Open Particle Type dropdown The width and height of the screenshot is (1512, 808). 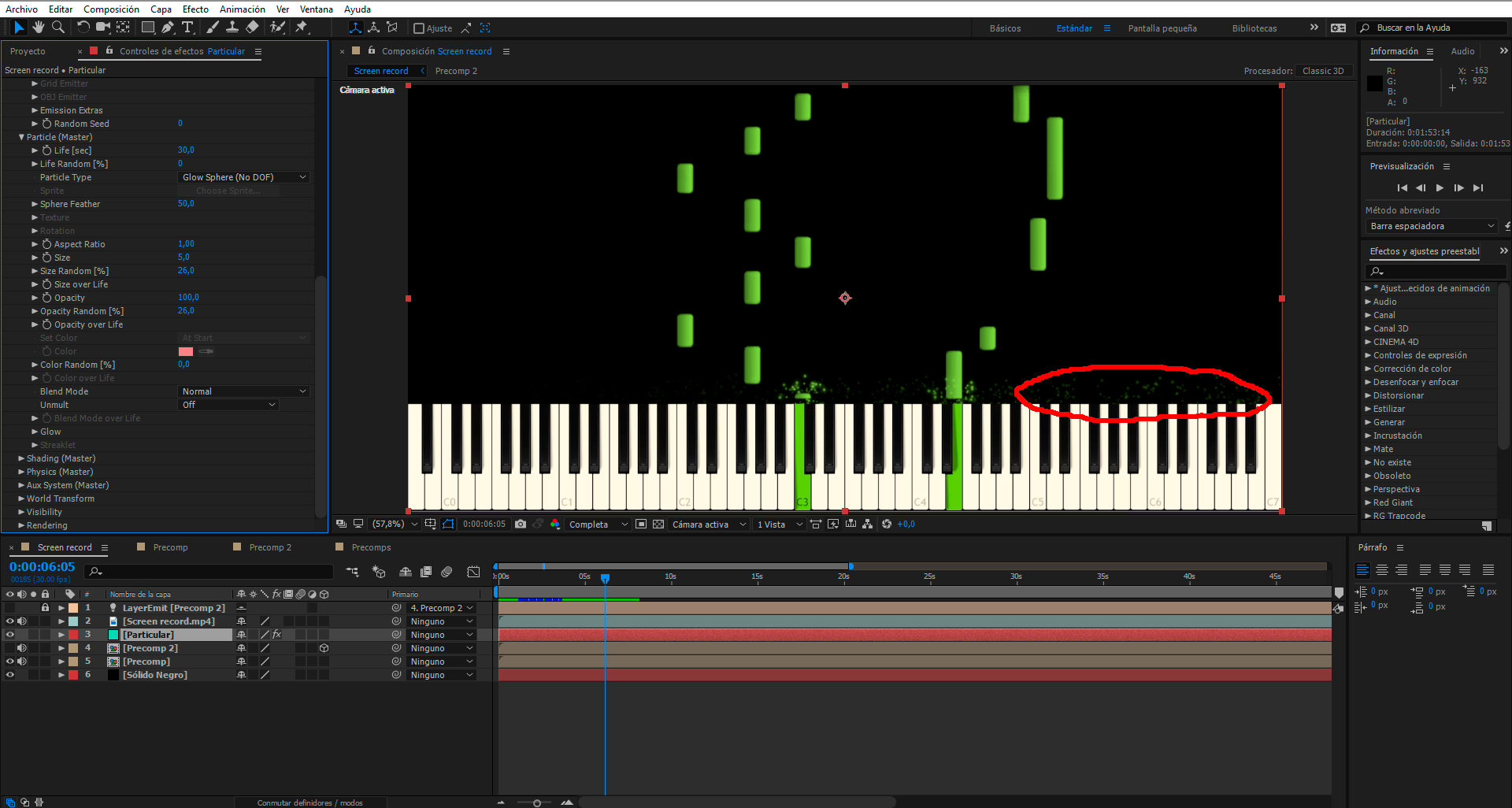[x=243, y=178]
